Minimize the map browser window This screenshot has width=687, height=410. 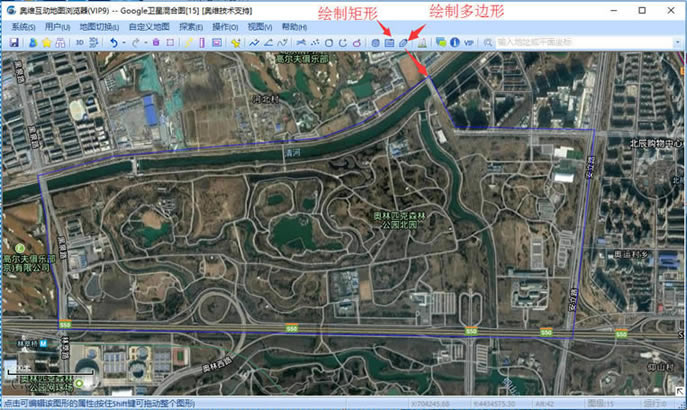pyautogui.click(x=614, y=10)
